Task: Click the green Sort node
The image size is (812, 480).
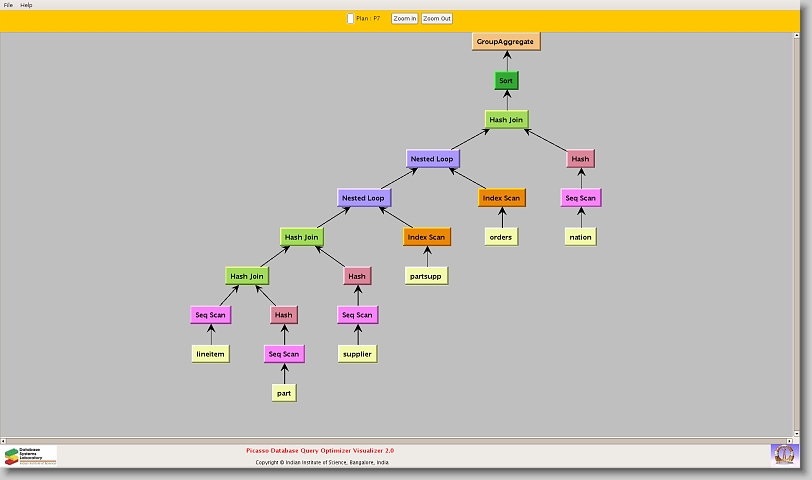Action: 506,80
